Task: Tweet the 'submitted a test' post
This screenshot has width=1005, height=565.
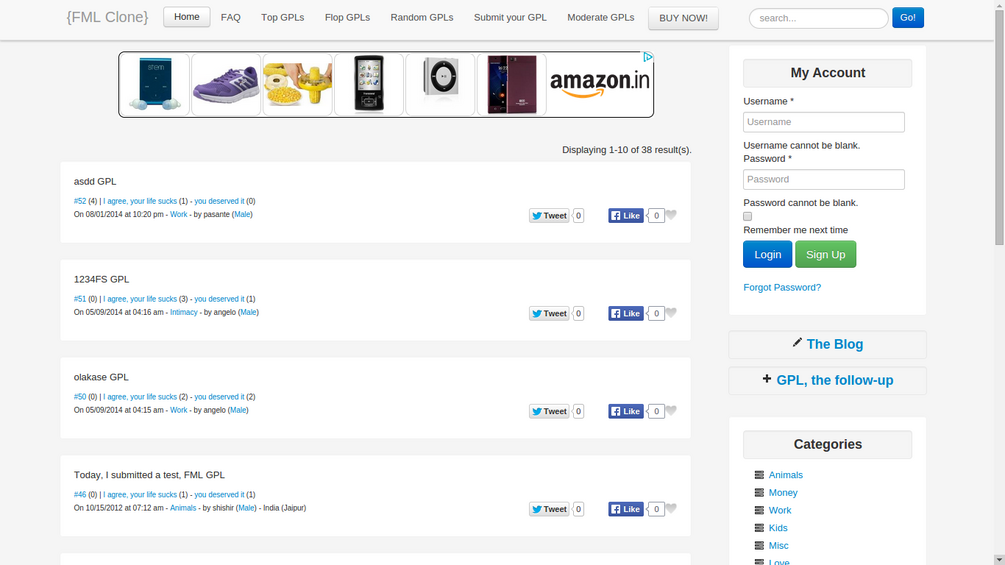Action: tap(549, 509)
